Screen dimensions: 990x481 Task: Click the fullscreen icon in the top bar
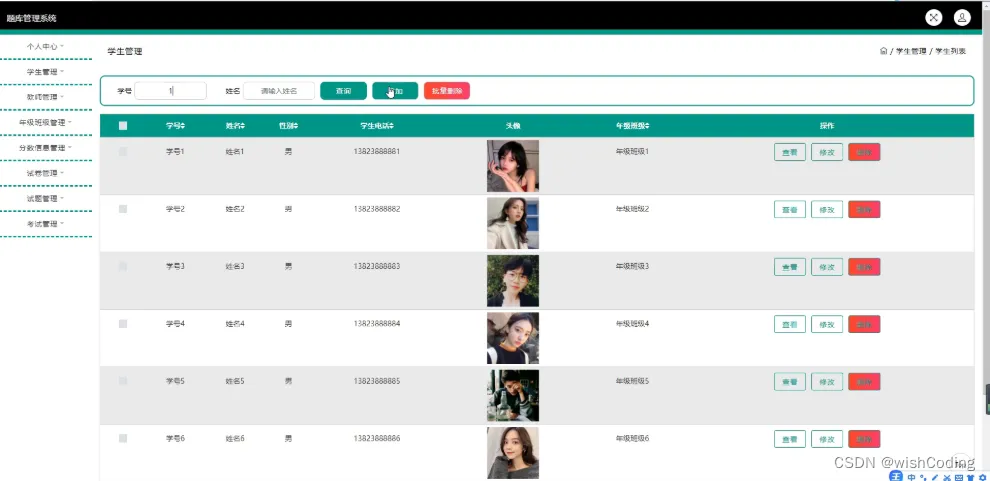934,18
